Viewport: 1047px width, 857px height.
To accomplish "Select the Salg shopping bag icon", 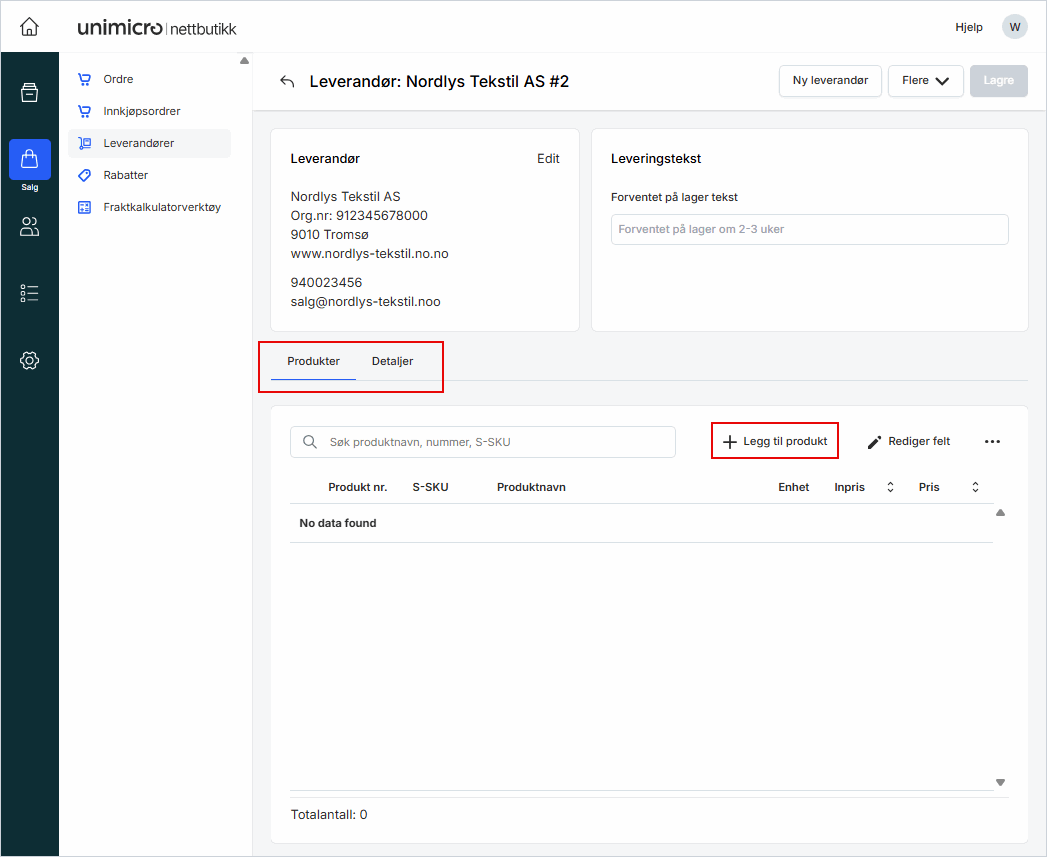I will coord(29,160).
